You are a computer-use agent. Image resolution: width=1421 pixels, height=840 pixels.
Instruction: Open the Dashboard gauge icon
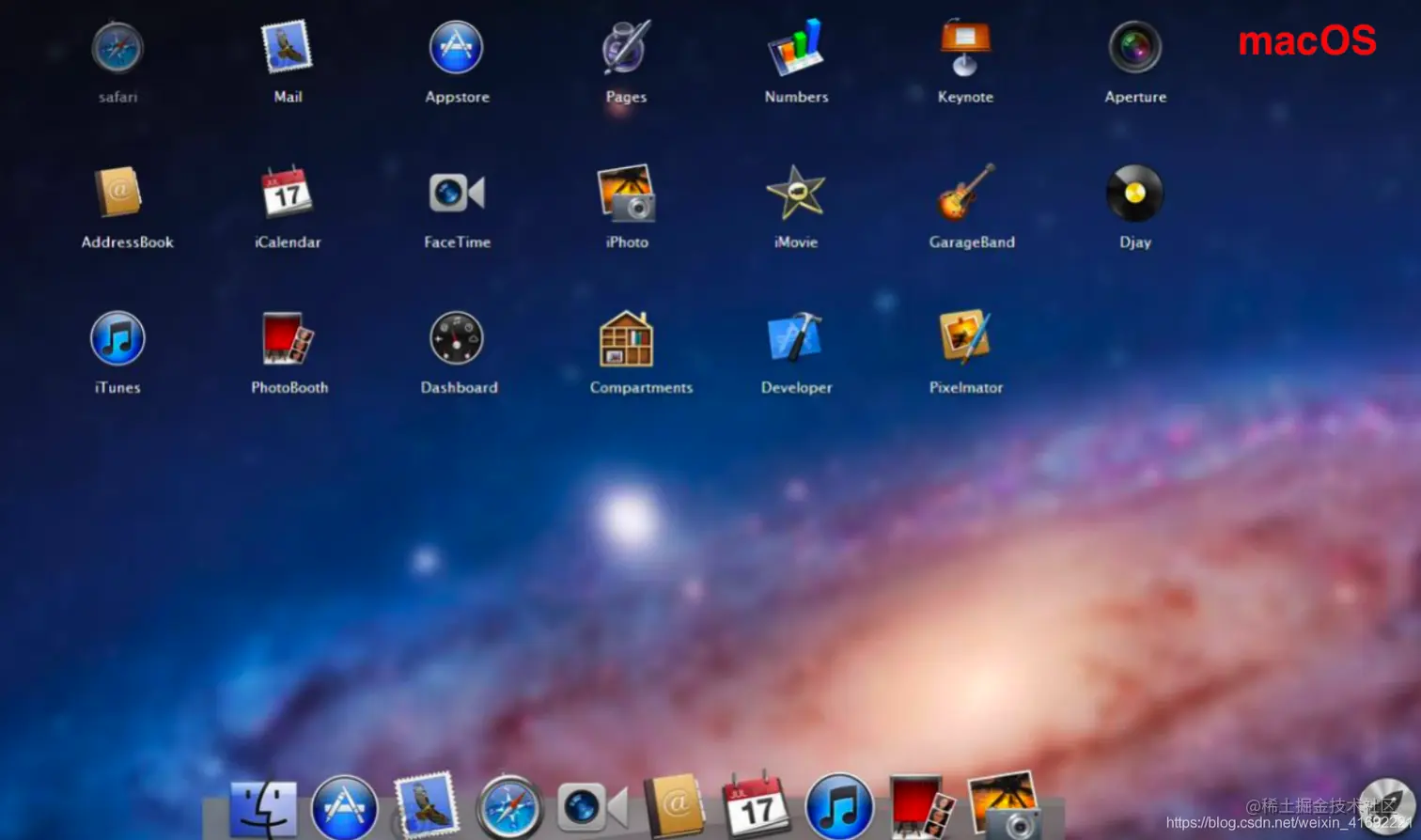tap(457, 338)
